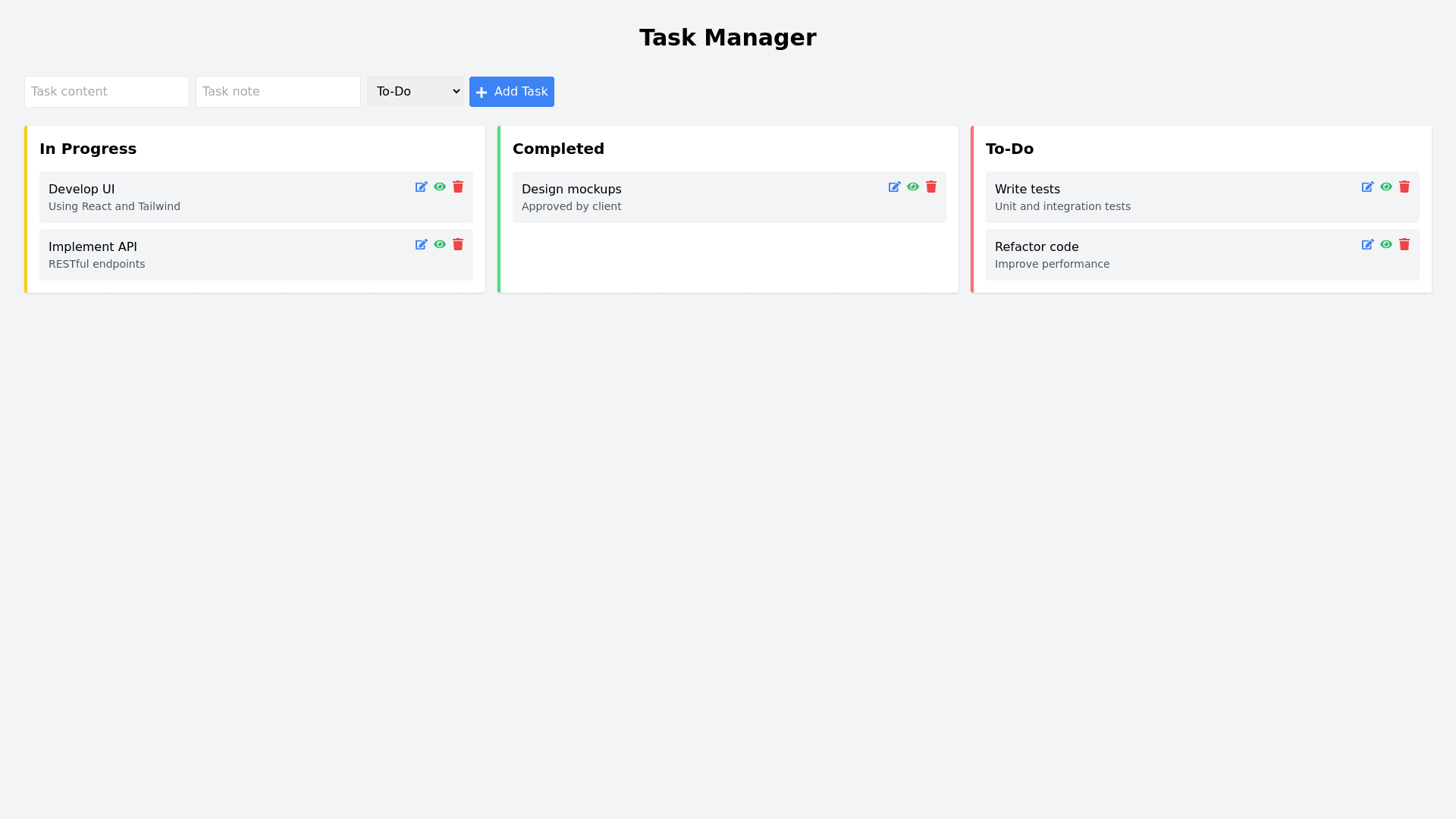Toggle eye icon on Design mockups task
The image size is (1456, 819).
point(913,187)
